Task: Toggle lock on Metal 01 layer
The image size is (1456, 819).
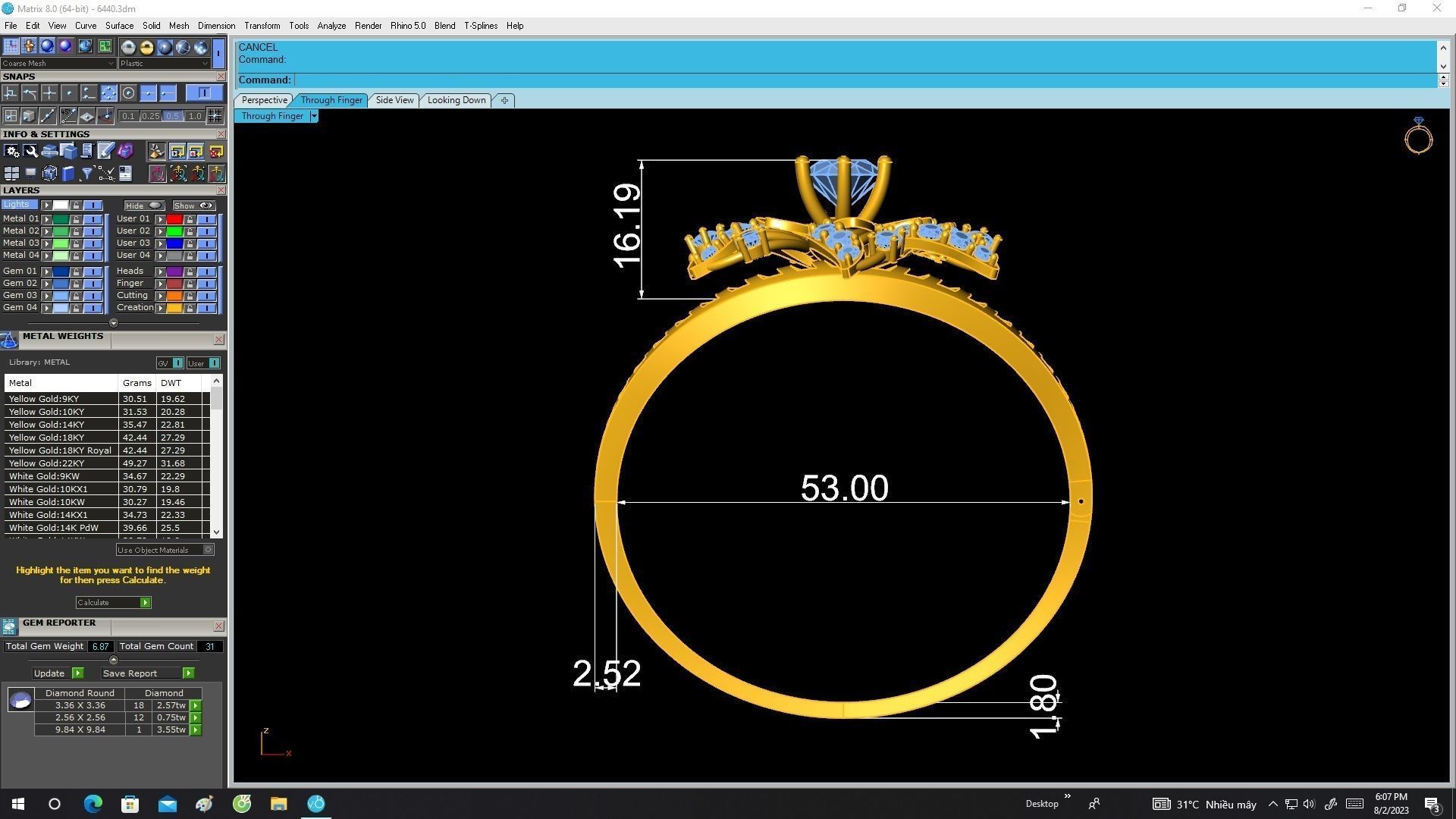Action: tap(76, 219)
